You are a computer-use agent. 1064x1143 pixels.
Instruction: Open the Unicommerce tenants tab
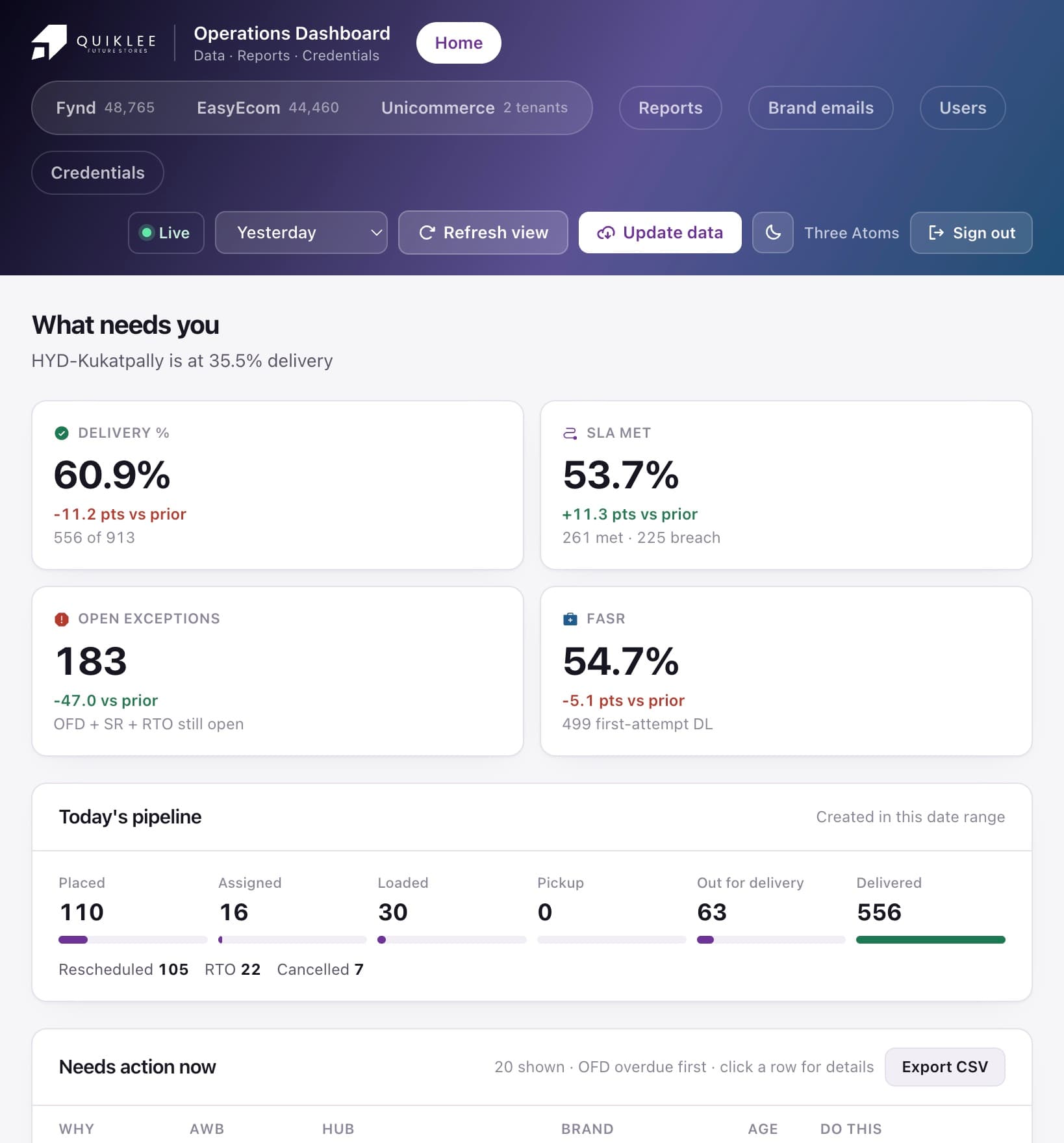[474, 108]
